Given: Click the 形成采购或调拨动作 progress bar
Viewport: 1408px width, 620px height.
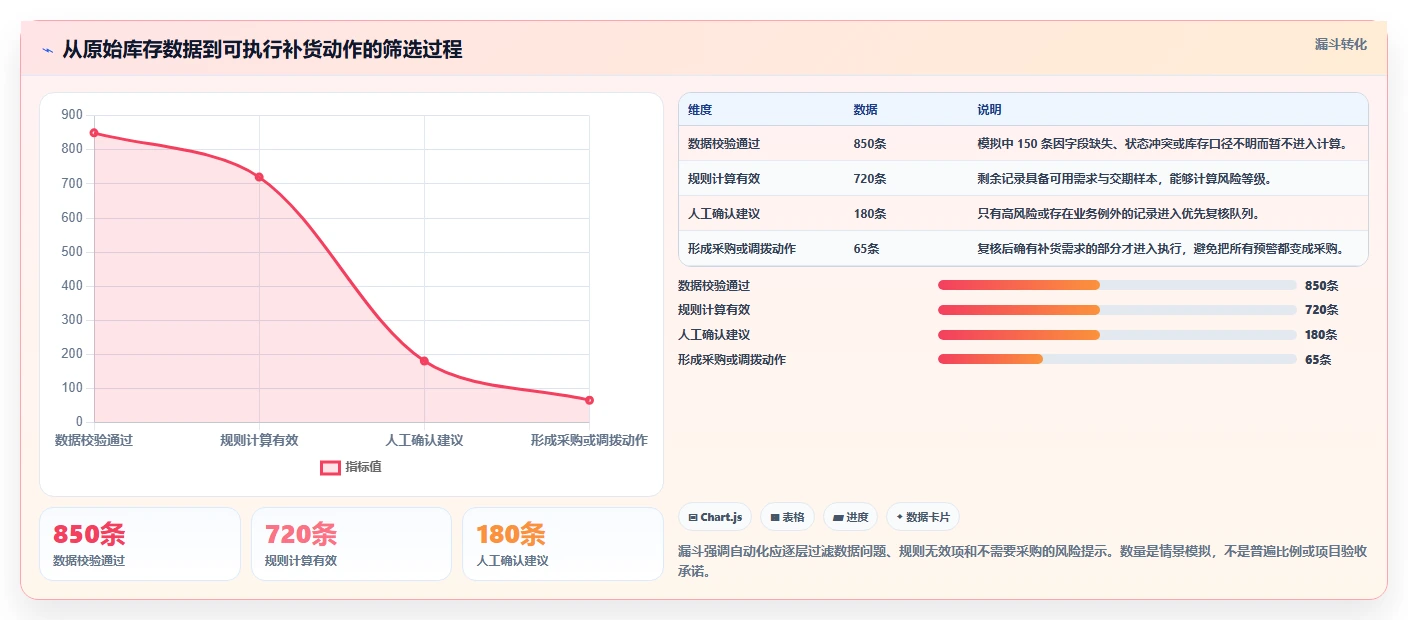Looking at the screenshot, I should coord(1117,359).
